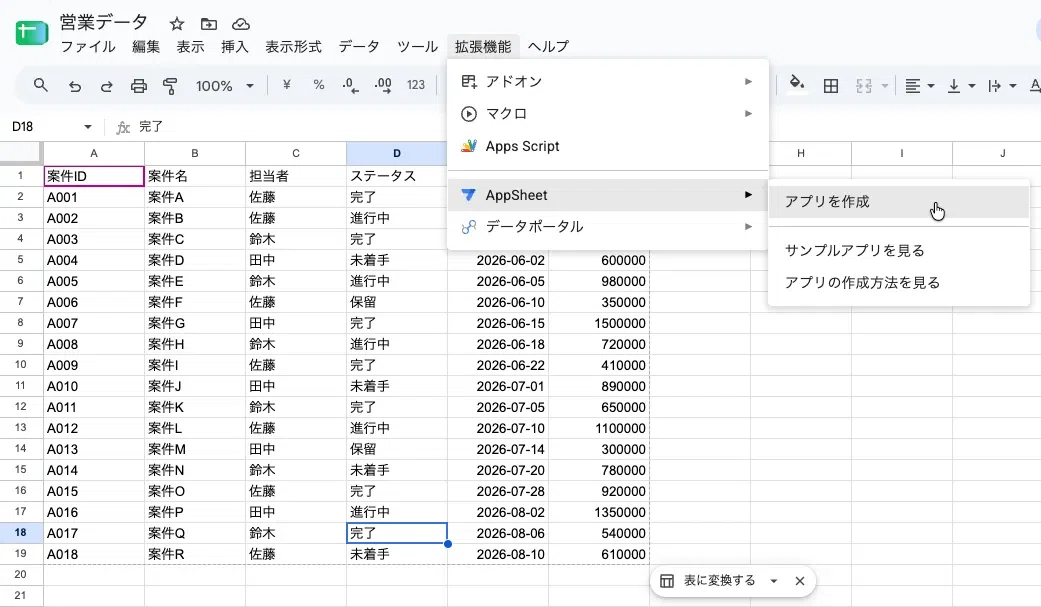The image size is (1041, 607).
Task: Format as percent
Action: 319,85
